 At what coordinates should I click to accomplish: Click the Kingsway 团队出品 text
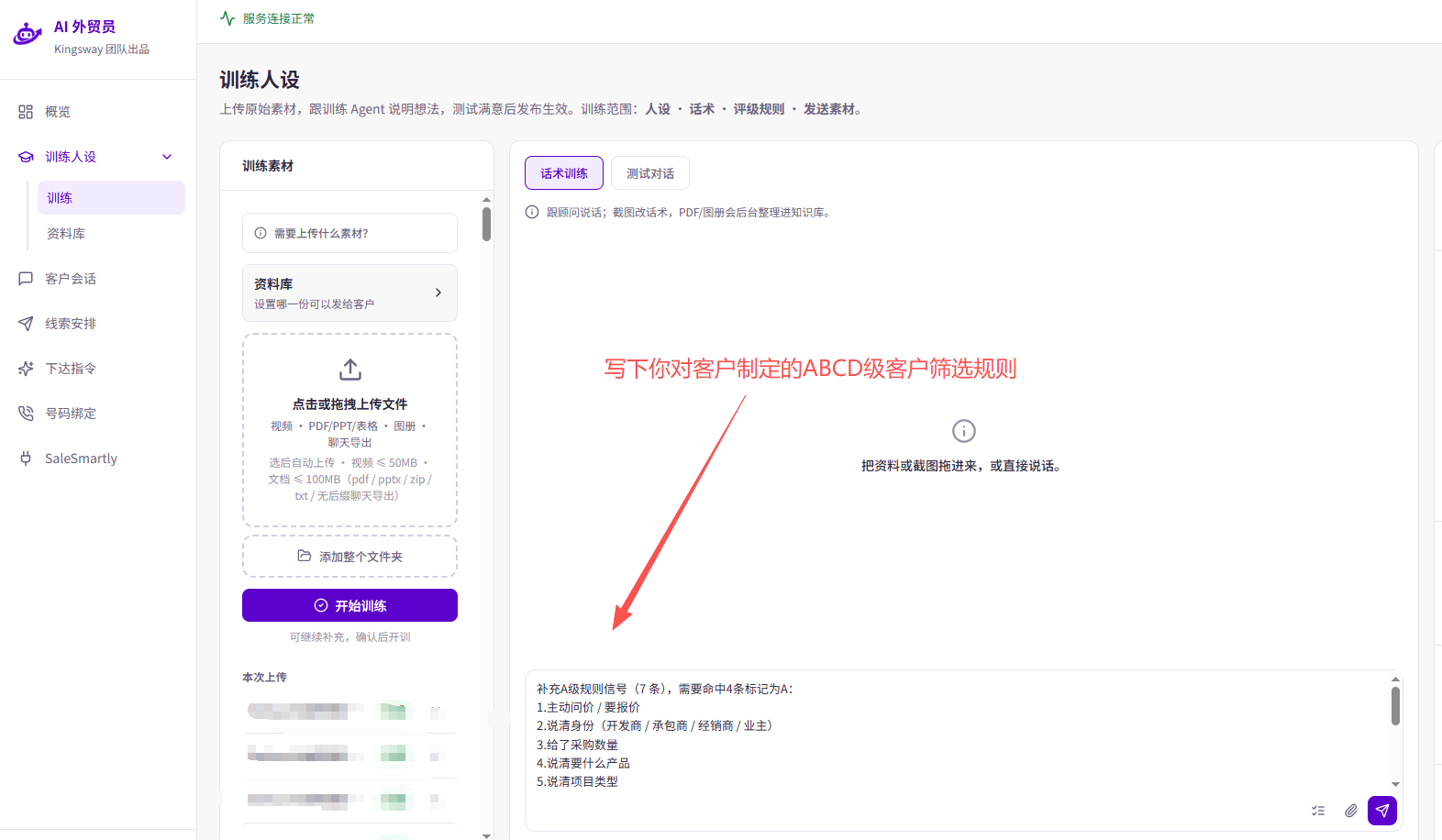pyautogui.click(x=102, y=50)
